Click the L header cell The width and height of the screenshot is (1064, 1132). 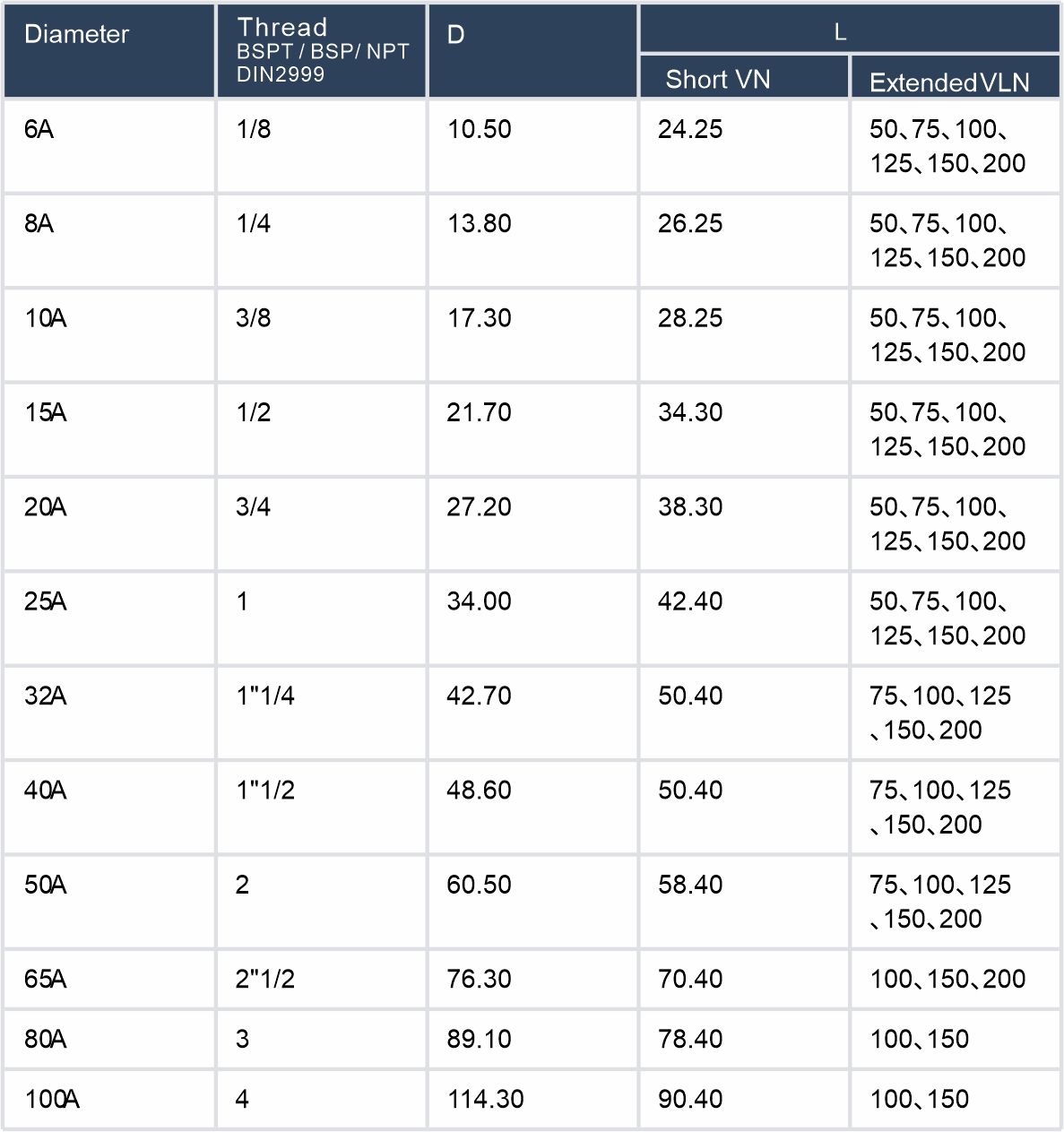840,32
